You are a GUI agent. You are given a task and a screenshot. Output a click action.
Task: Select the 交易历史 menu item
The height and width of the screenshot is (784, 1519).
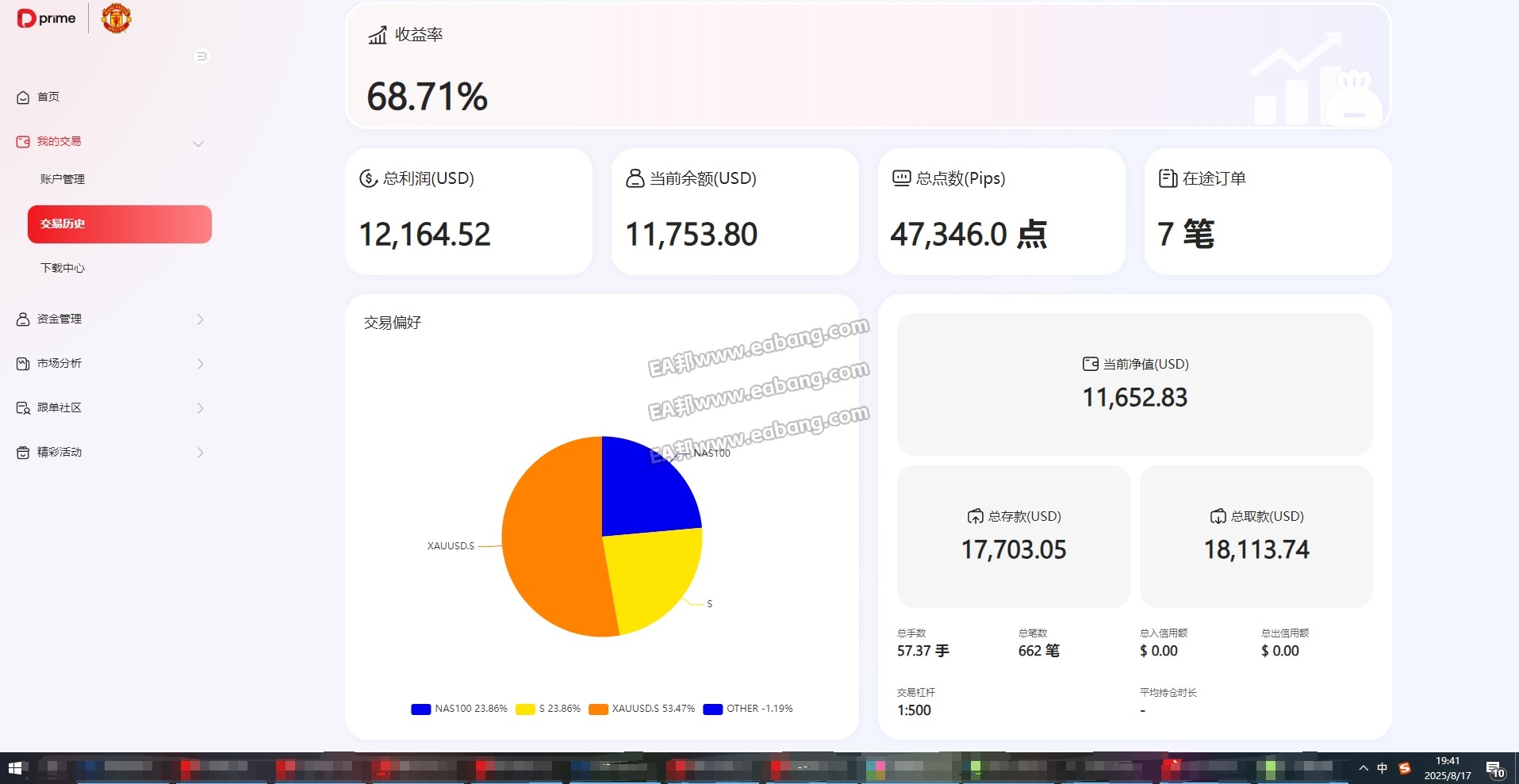(120, 224)
